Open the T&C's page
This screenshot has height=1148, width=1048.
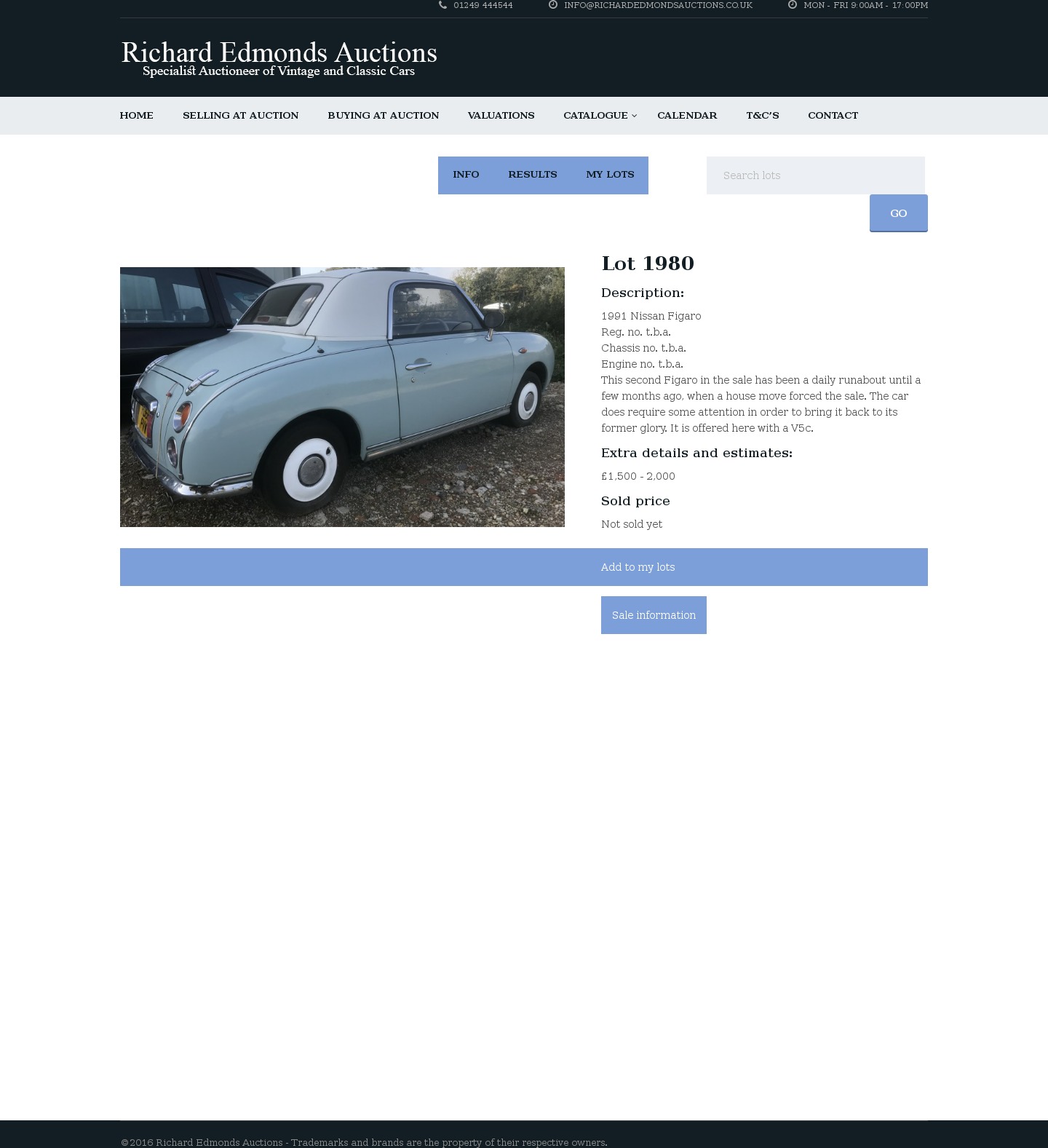762,116
